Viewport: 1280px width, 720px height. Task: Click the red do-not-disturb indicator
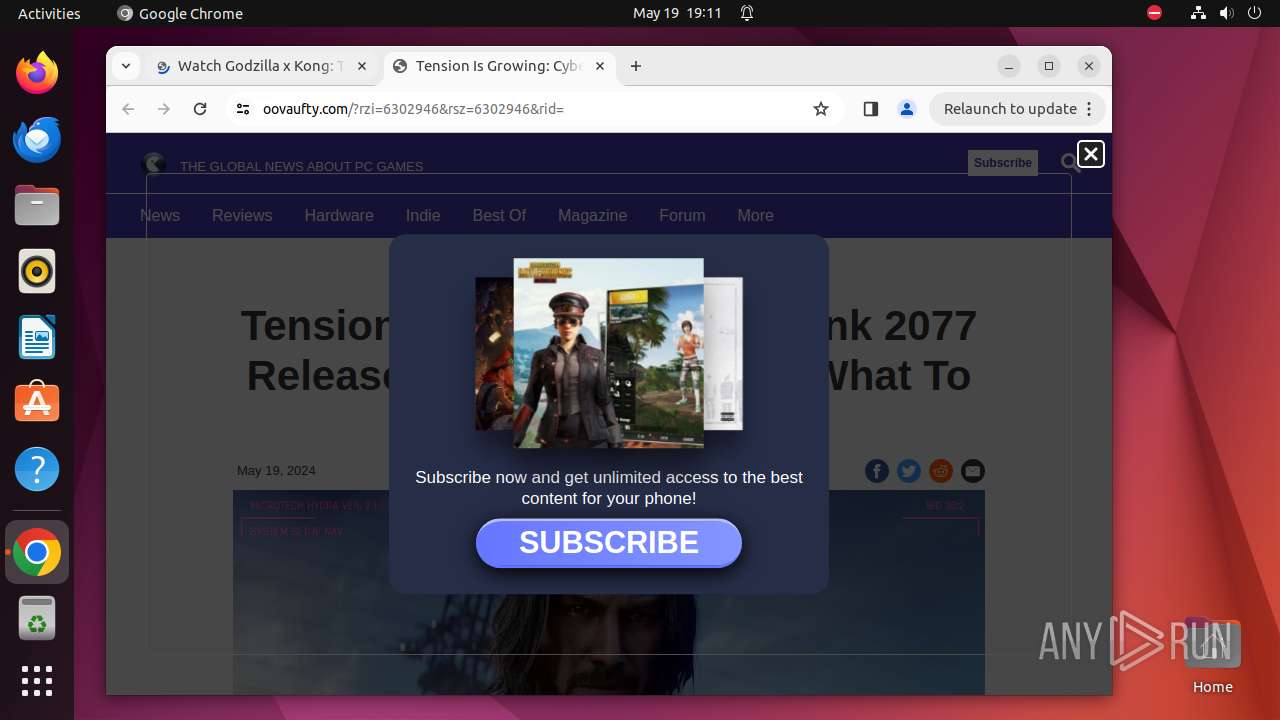click(x=1155, y=13)
